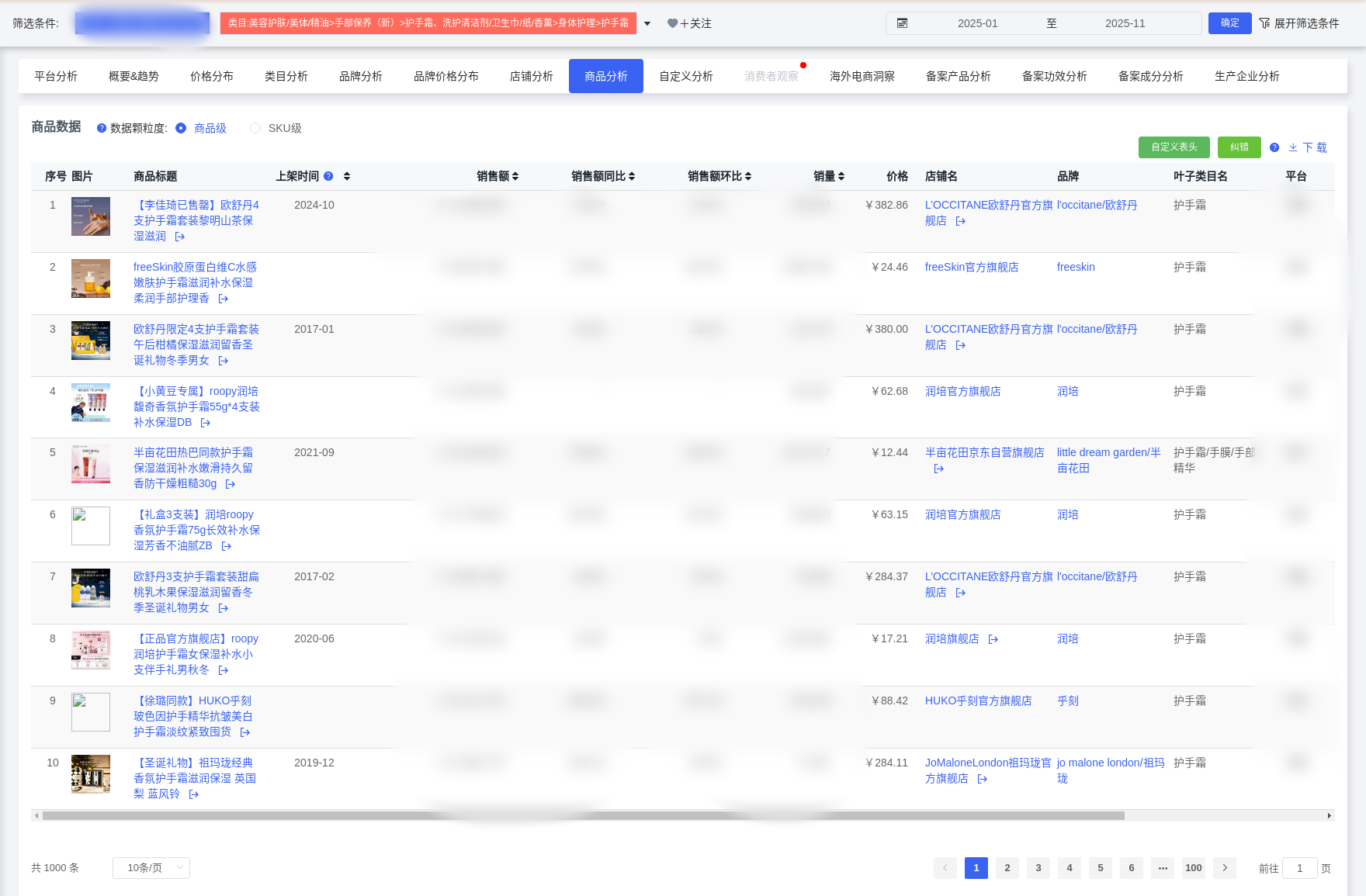Screen dimensions: 1366x896
Task: Click the 下载 download icon above the table
Action: pyautogui.click(x=1293, y=147)
